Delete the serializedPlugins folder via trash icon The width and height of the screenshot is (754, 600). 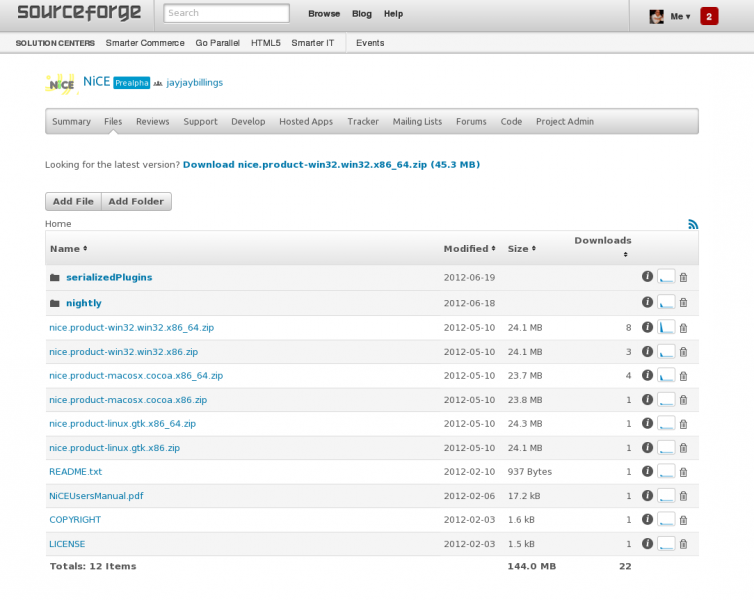tap(683, 277)
